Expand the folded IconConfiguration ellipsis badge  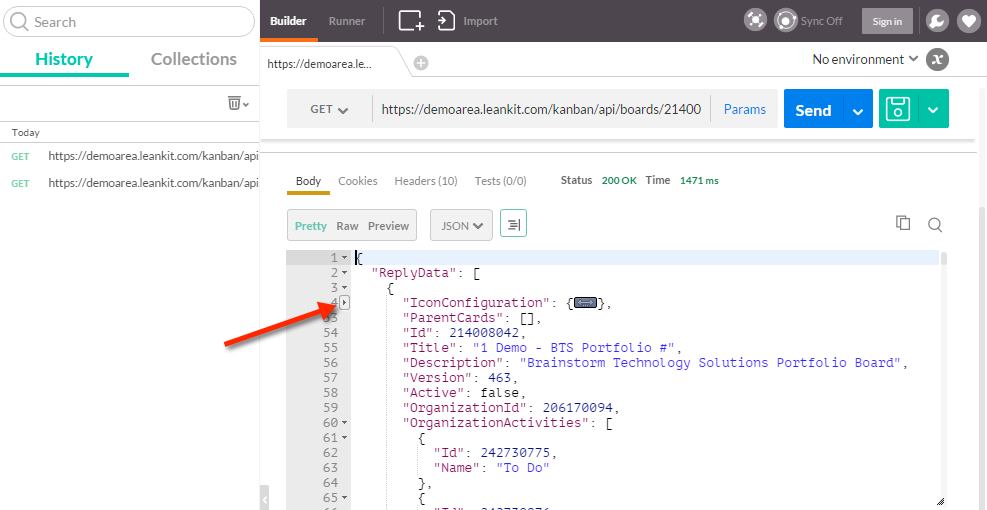585,303
